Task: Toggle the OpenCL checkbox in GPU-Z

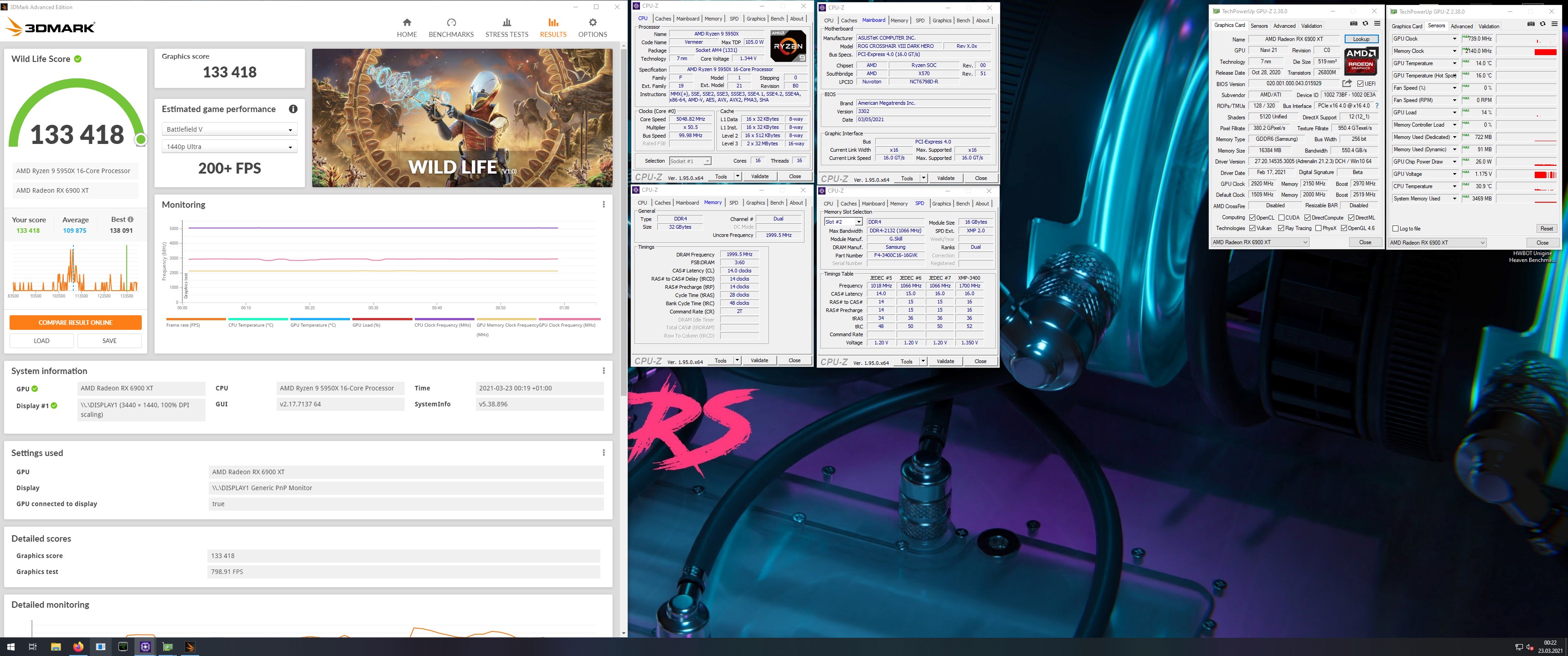Action: [1252, 217]
